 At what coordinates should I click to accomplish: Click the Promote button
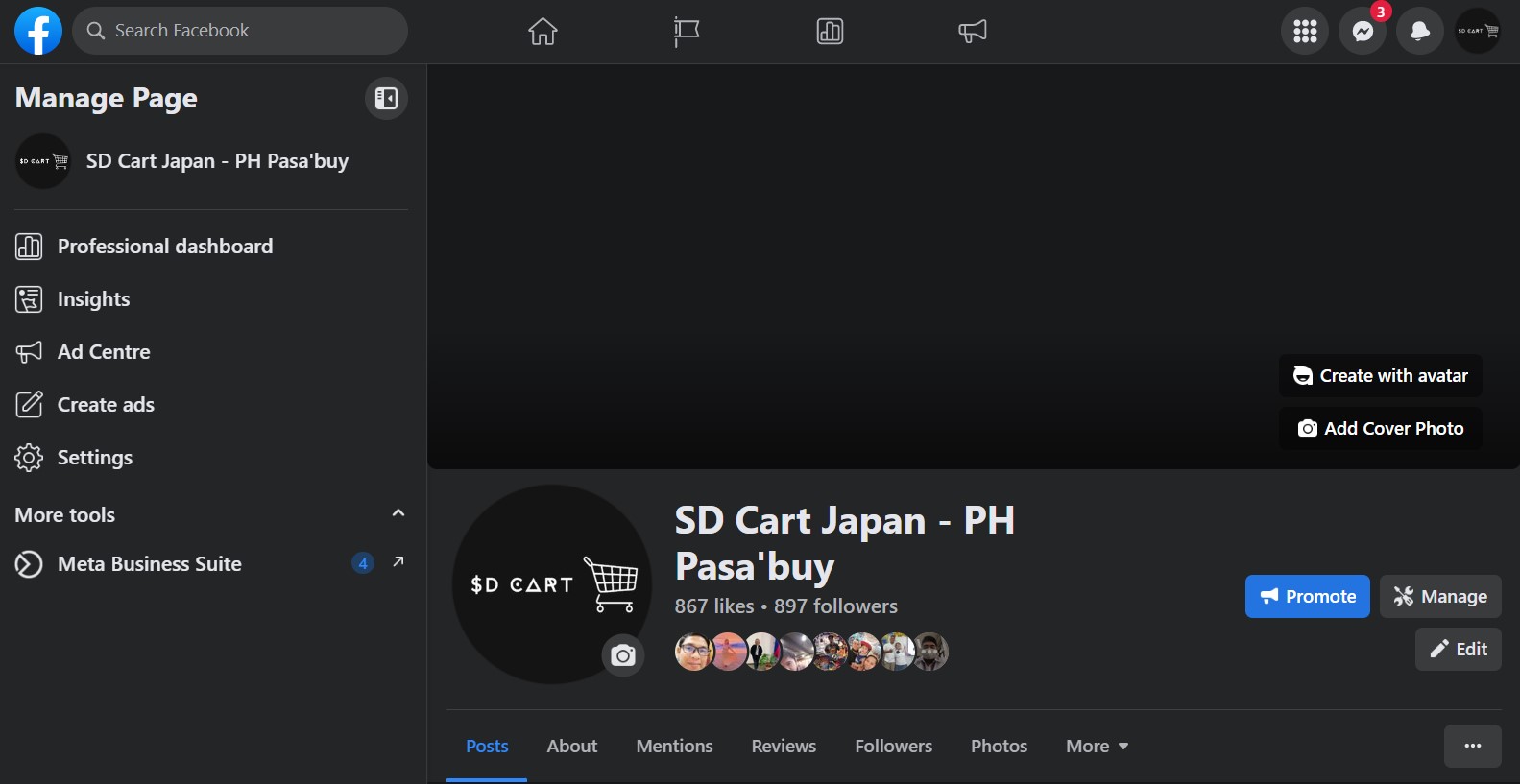point(1308,597)
